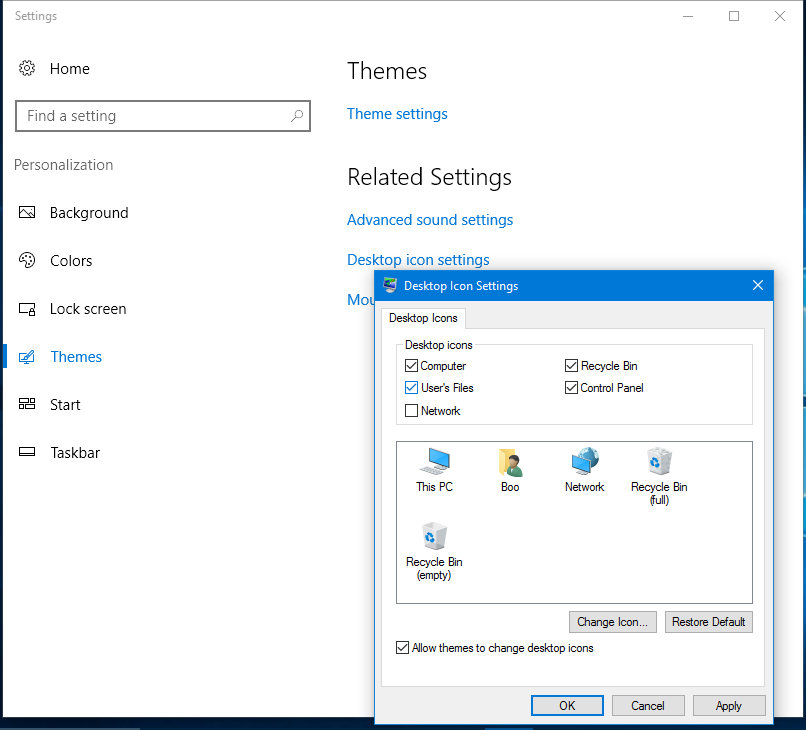
Task: Uncheck the Computer checkbox
Action: pyautogui.click(x=412, y=366)
